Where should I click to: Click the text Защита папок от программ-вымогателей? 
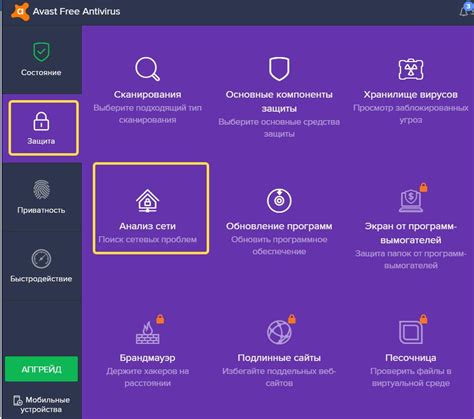click(411, 259)
